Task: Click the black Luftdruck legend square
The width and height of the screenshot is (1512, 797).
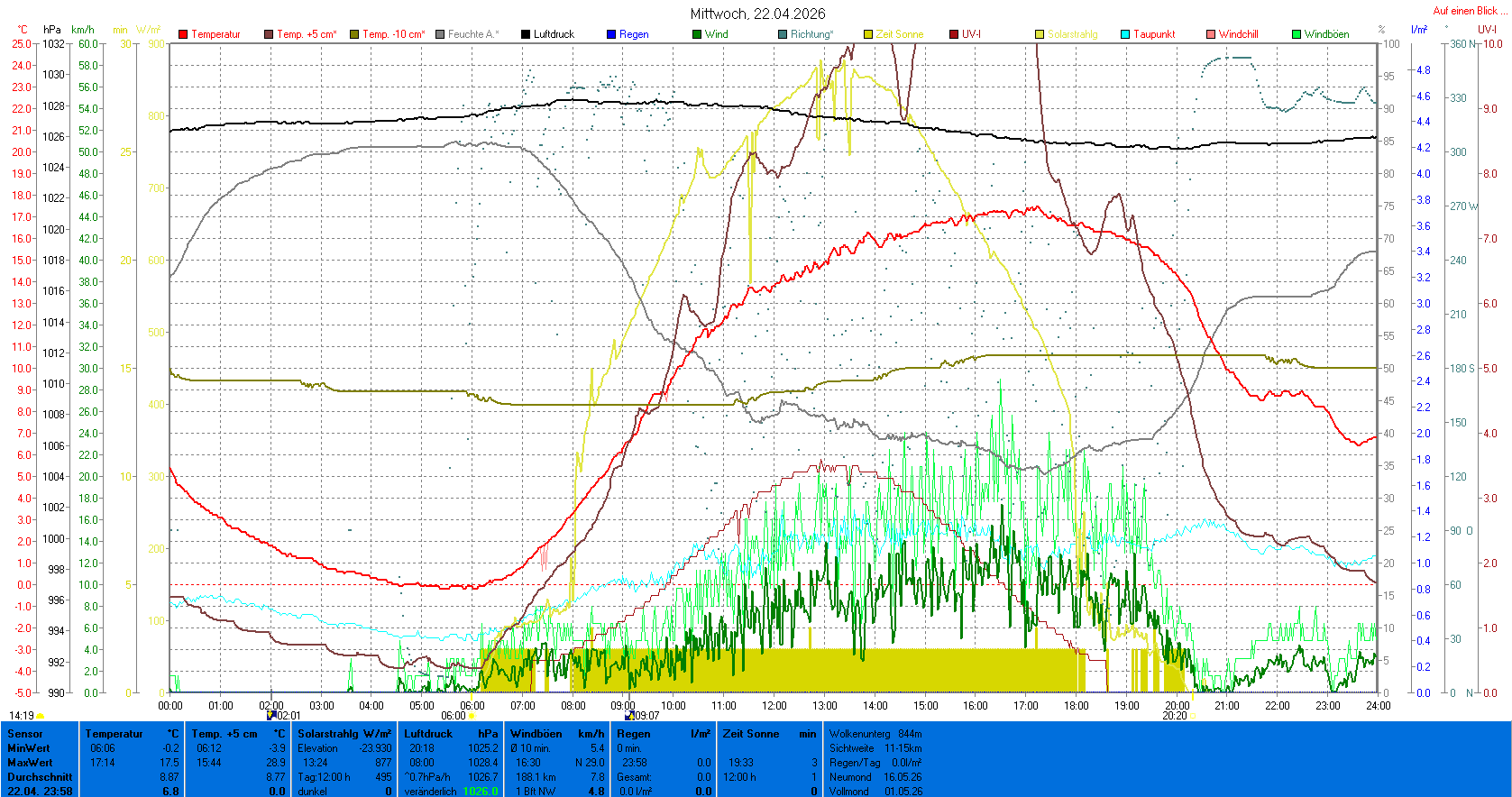Action: [x=526, y=34]
